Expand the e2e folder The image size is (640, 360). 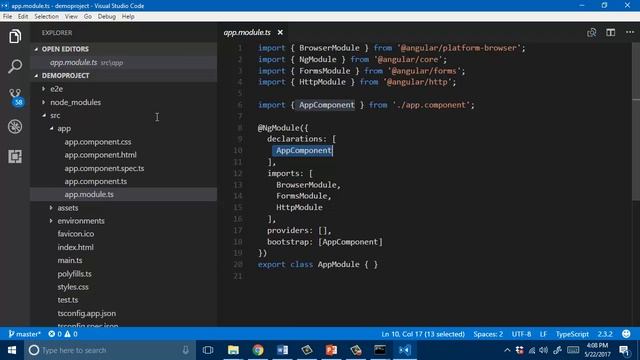[x=43, y=89]
